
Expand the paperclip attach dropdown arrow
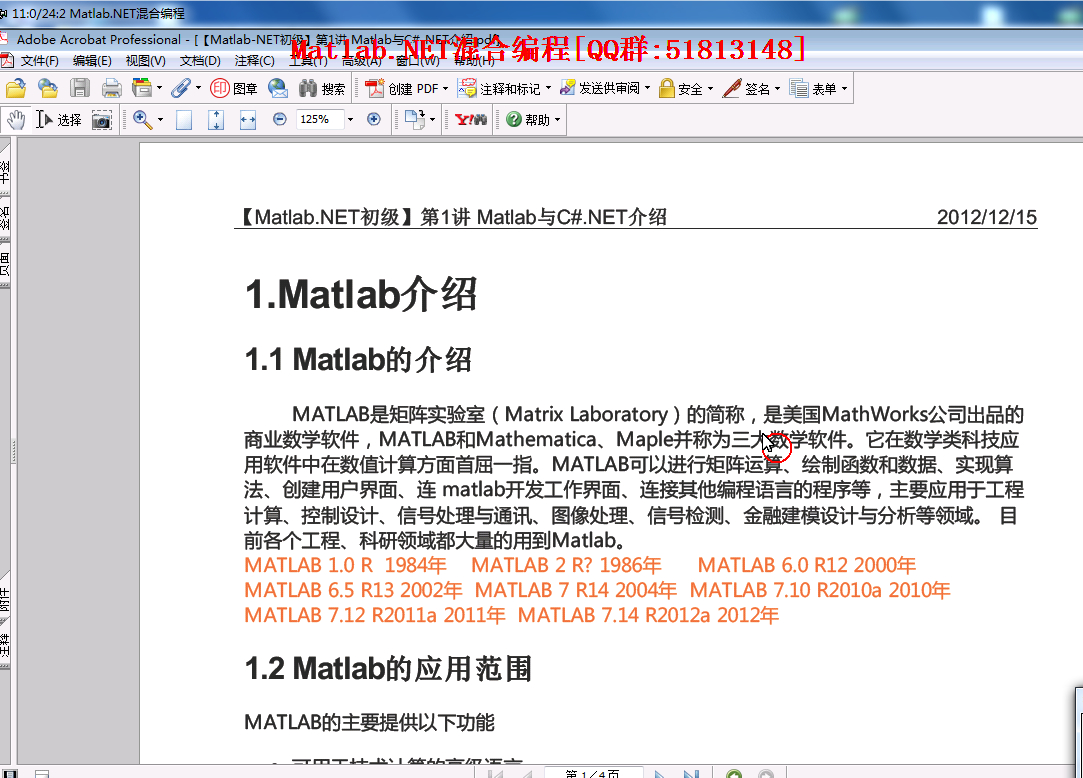pyautogui.click(x=198, y=88)
